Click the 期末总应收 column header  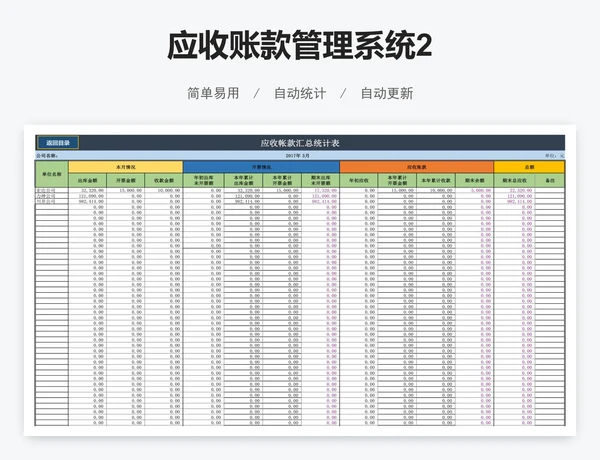[519, 180]
